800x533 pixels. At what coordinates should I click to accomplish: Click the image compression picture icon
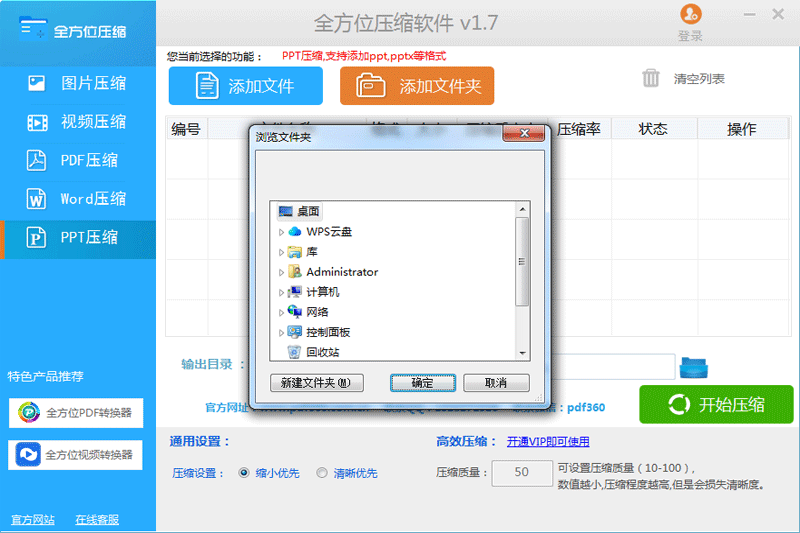[36, 83]
